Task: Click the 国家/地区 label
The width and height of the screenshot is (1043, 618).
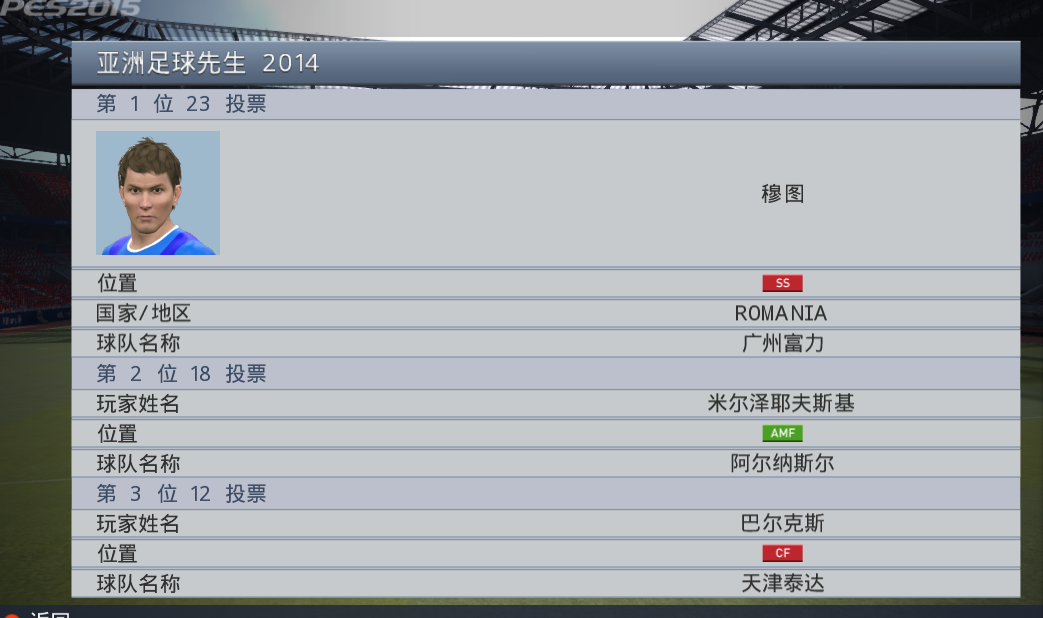Action: tap(144, 313)
